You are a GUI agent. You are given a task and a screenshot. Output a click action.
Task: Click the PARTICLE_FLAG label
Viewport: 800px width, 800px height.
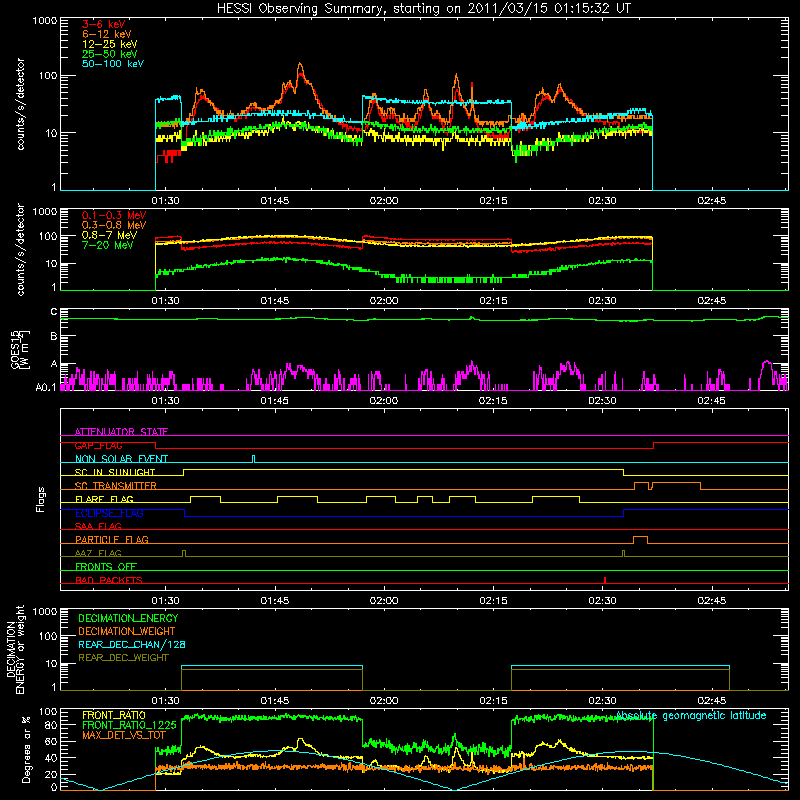click(112, 539)
